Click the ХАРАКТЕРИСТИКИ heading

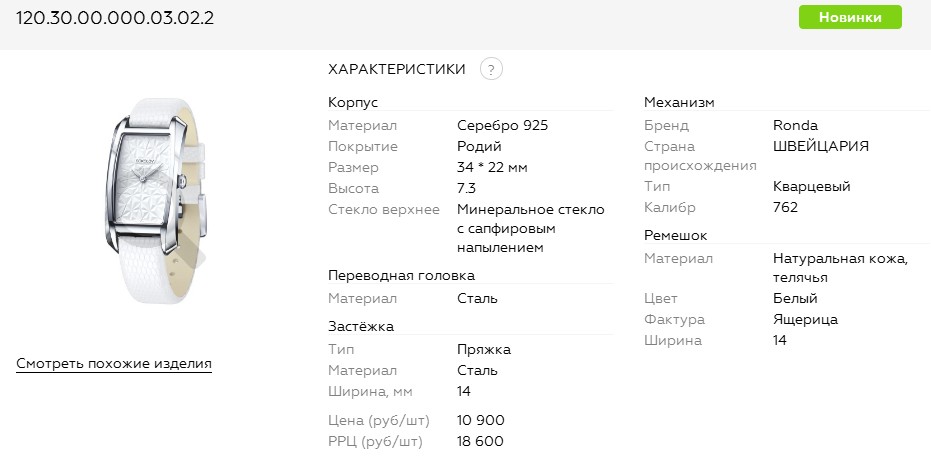(x=397, y=69)
